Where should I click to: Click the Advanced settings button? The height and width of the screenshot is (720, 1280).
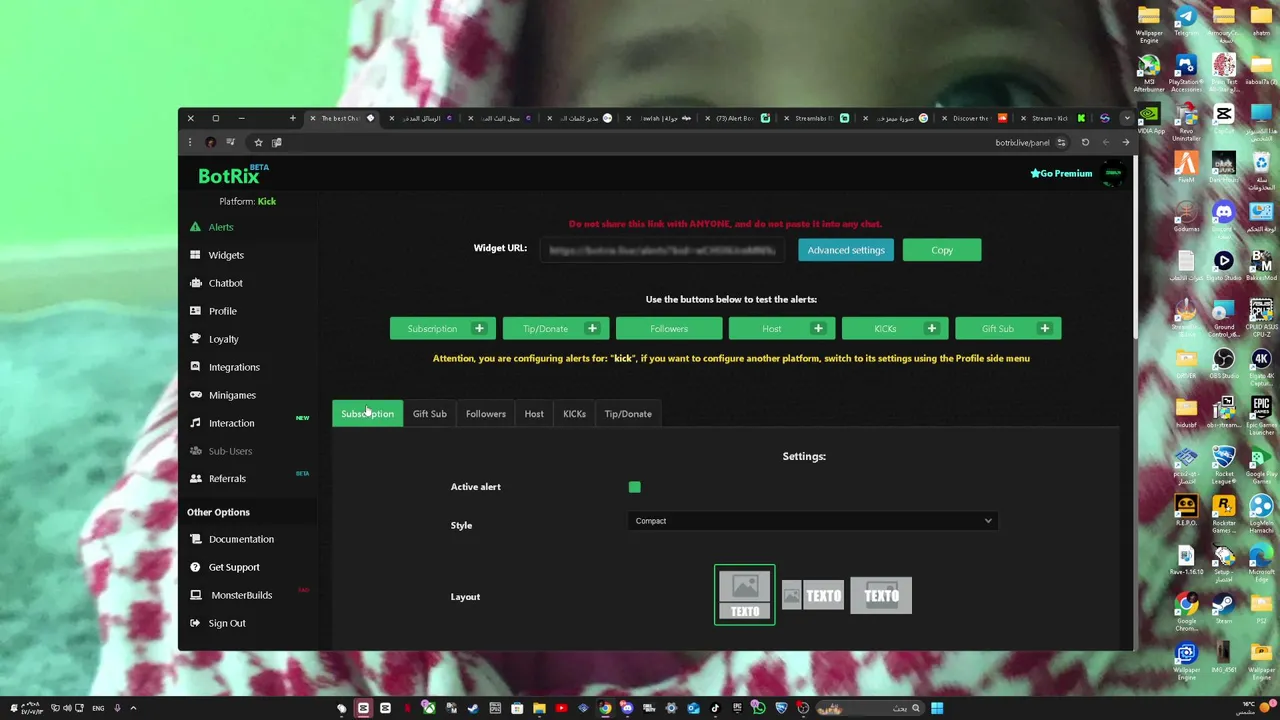point(846,250)
